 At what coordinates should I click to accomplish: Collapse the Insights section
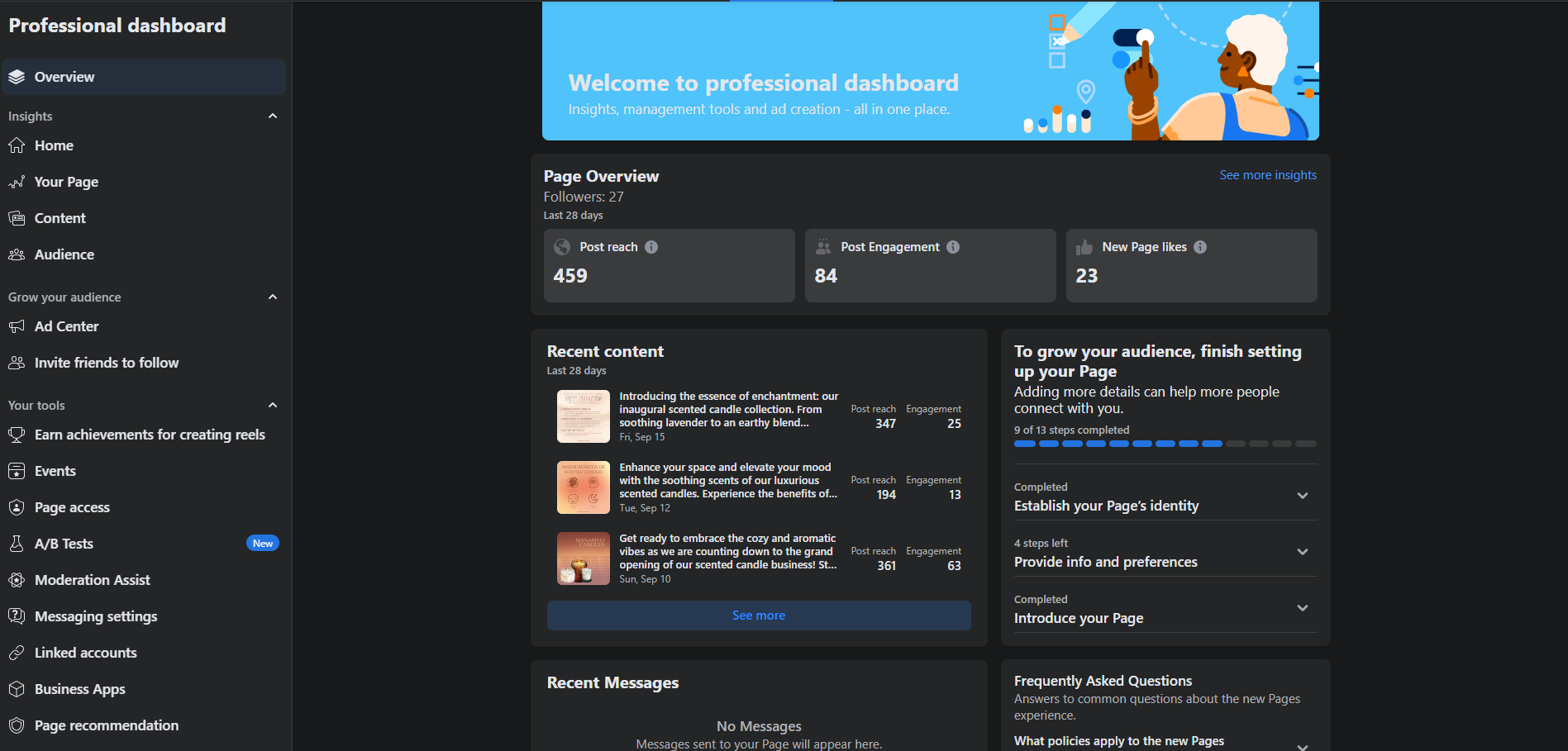click(x=273, y=116)
